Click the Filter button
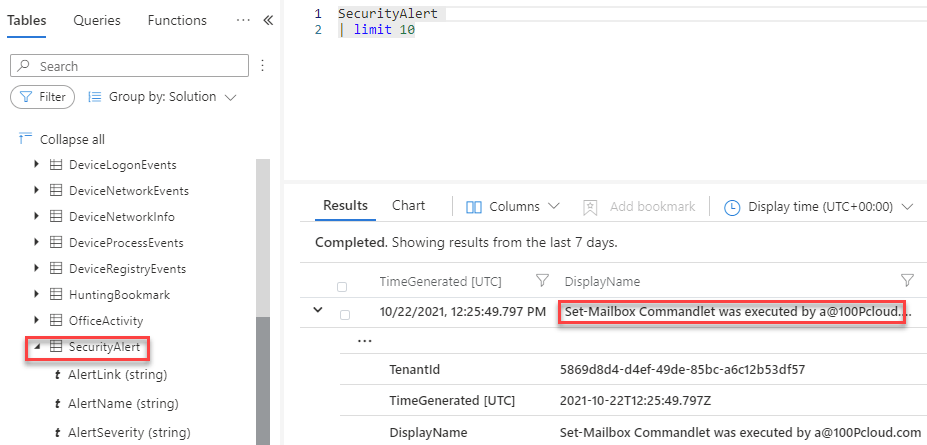This screenshot has height=445, width=927. pos(42,97)
